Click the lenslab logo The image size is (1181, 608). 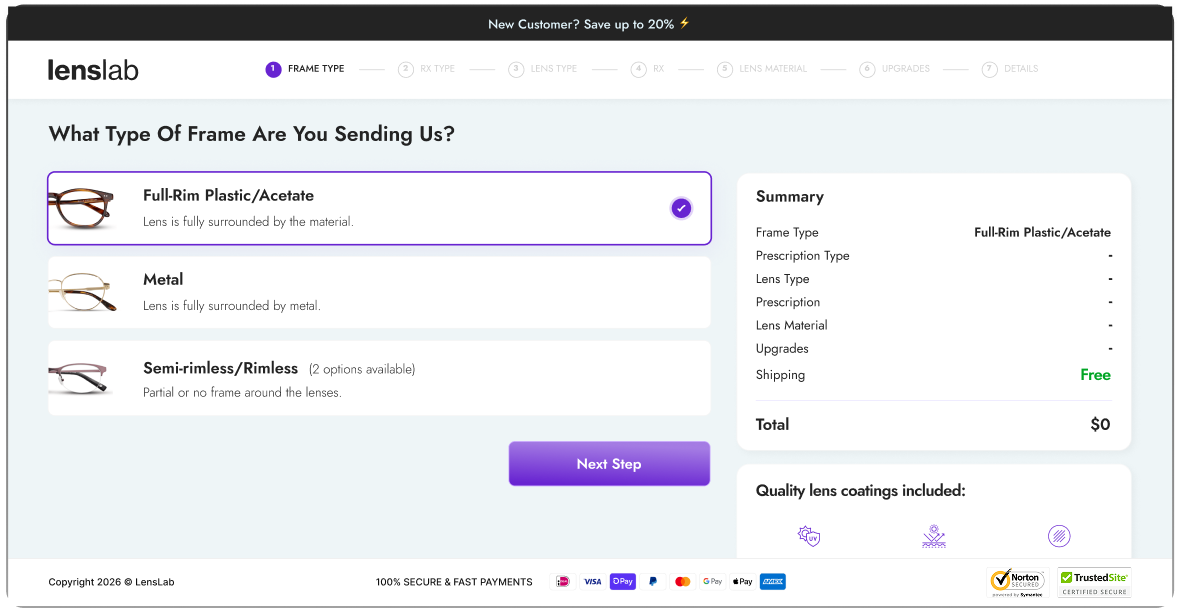tap(93, 69)
